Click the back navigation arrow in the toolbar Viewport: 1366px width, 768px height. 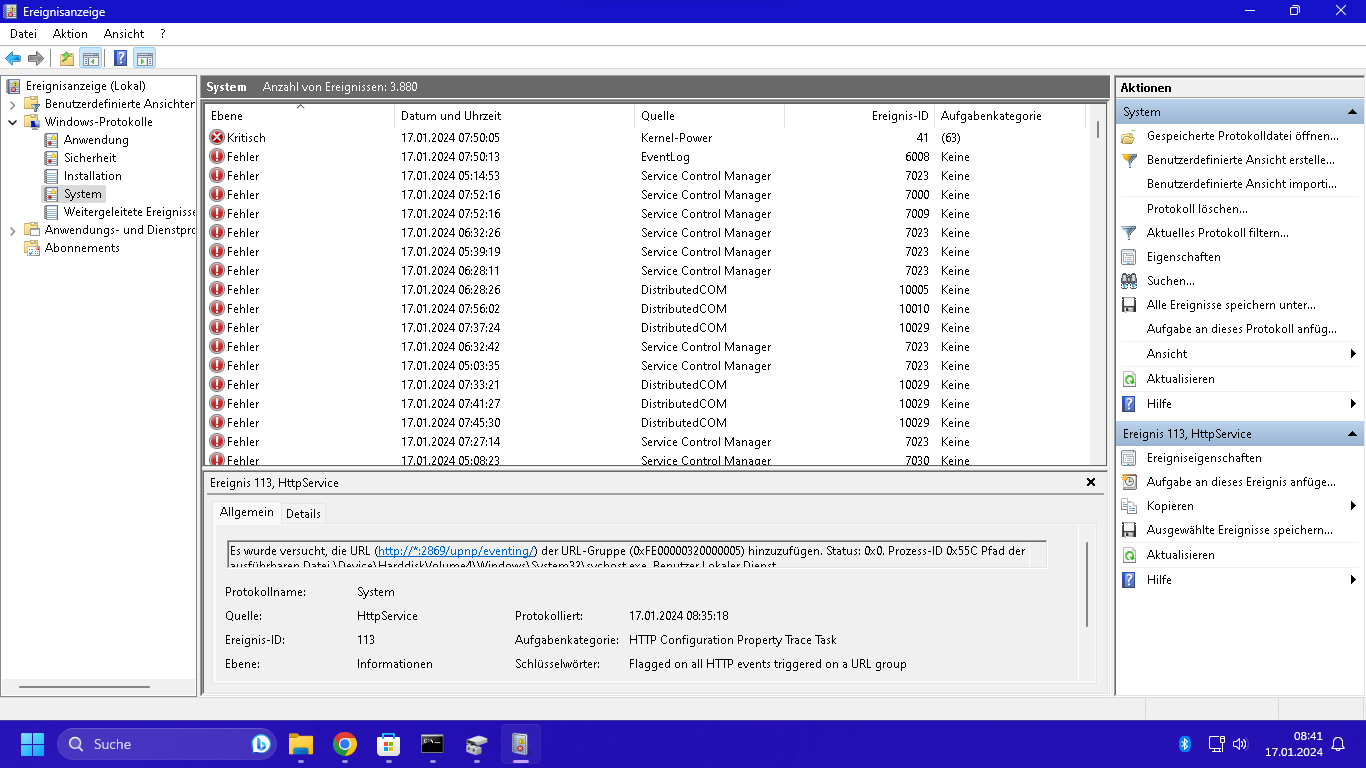point(13,58)
